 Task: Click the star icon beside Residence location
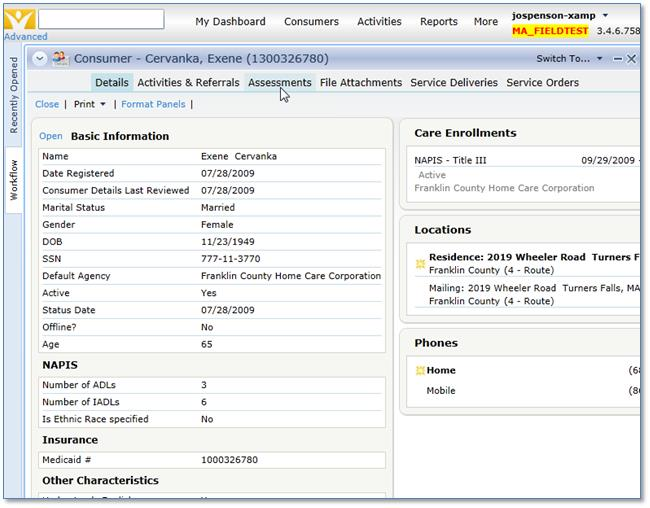pos(421,264)
